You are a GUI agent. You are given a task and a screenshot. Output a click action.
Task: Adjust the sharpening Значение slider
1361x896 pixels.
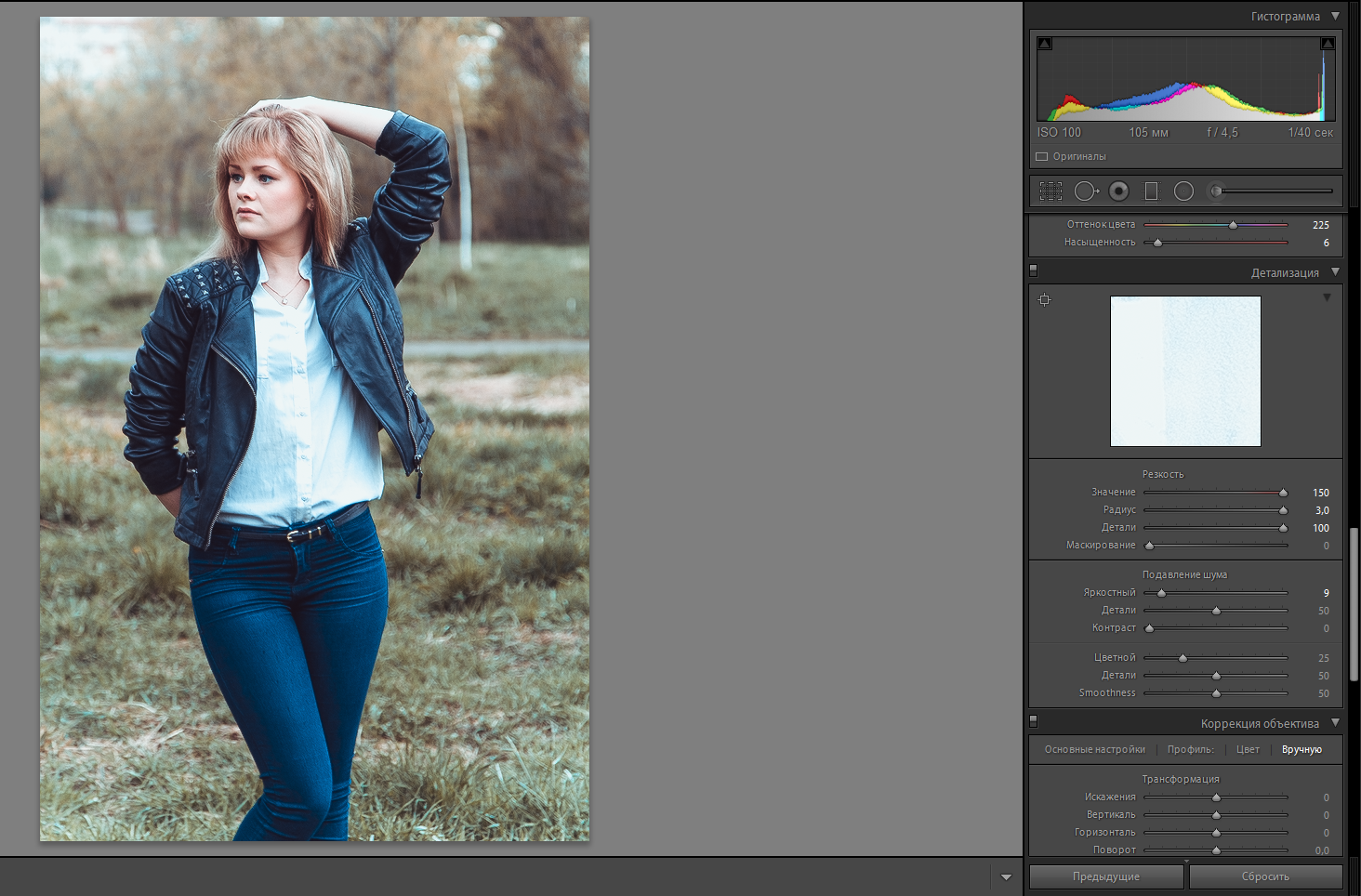click(1283, 493)
